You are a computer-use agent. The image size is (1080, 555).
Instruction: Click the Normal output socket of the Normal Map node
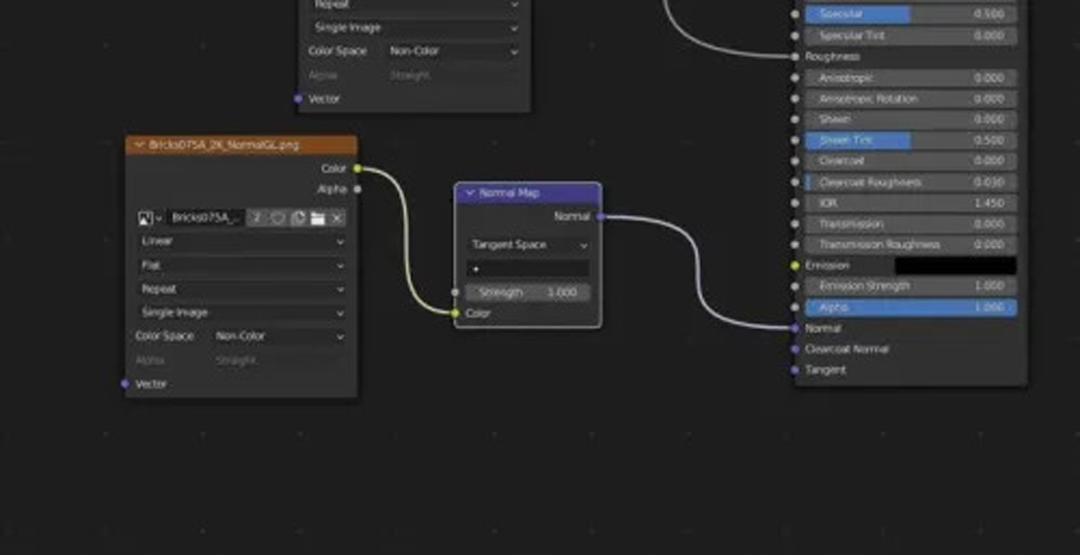click(x=601, y=217)
